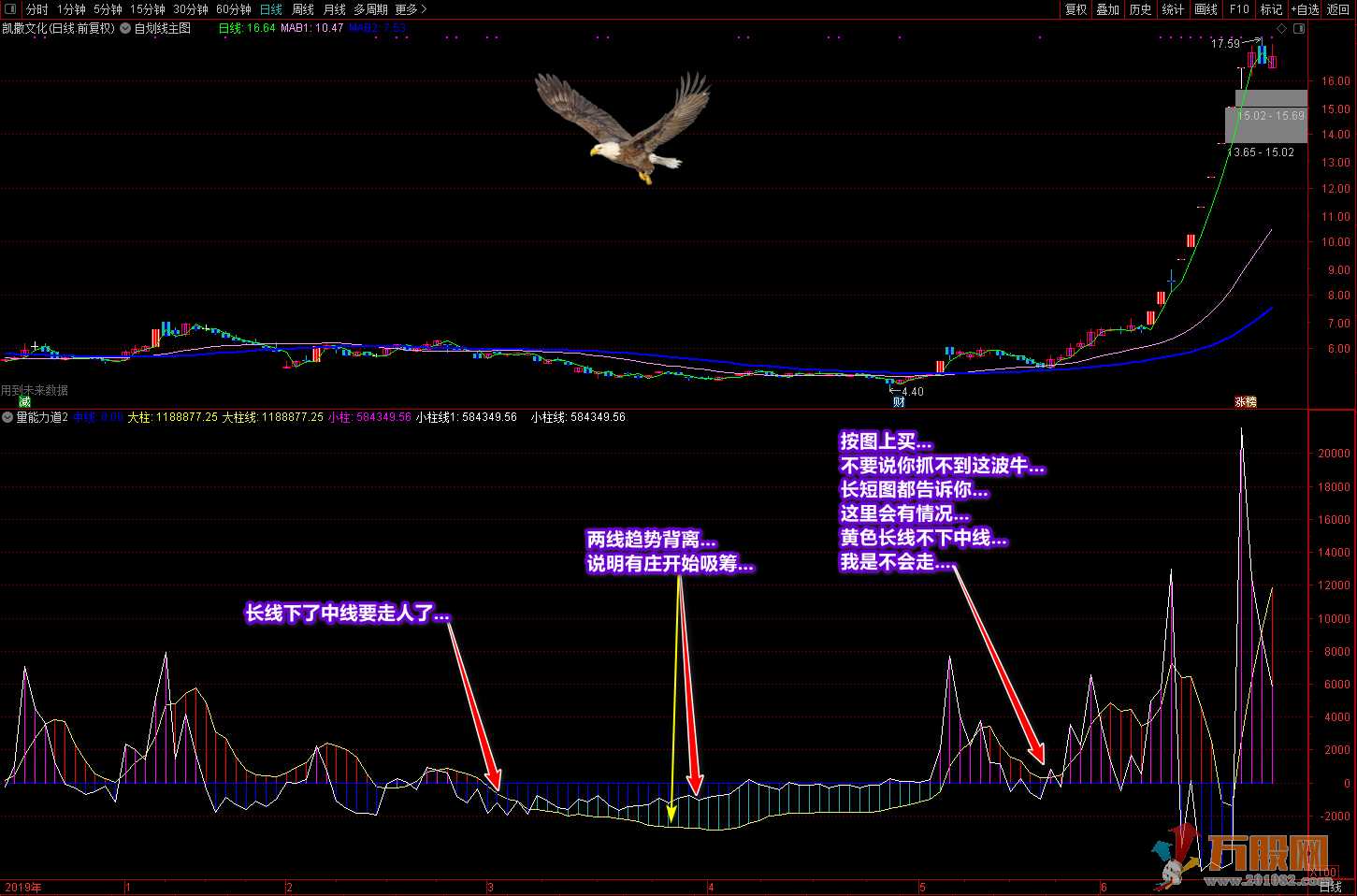Image resolution: width=1357 pixels, height=896 pixels.
Task: Click the 大柱线: 1188877.25 label
Action: [273, 417]
